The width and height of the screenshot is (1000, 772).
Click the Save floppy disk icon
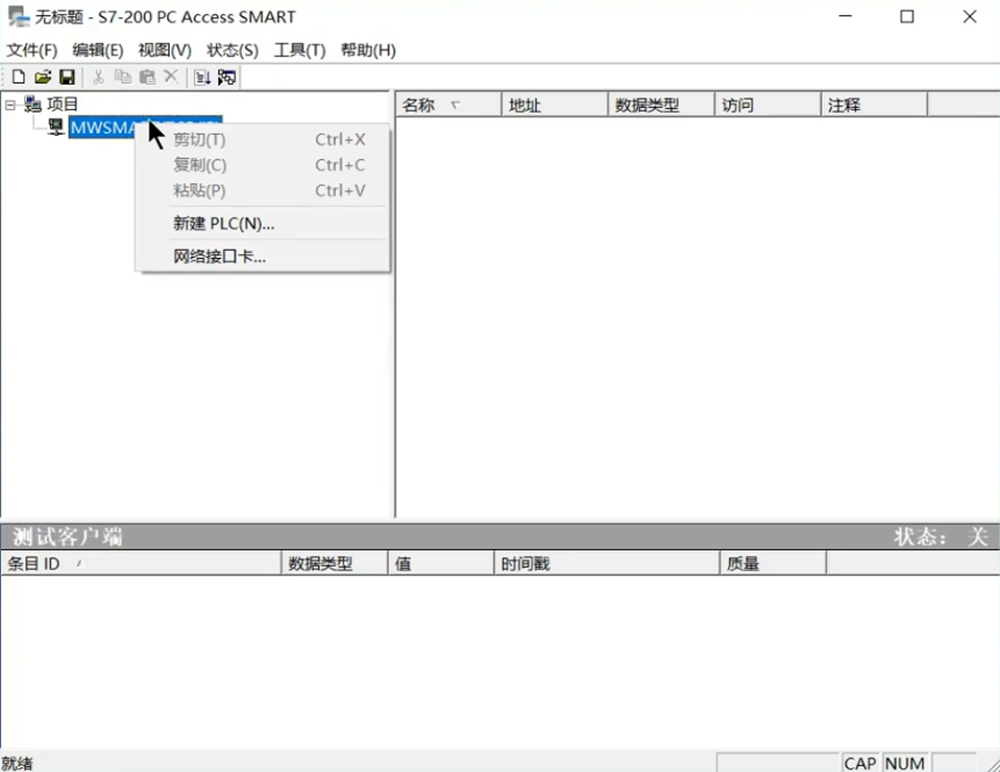tap(66, 77)
